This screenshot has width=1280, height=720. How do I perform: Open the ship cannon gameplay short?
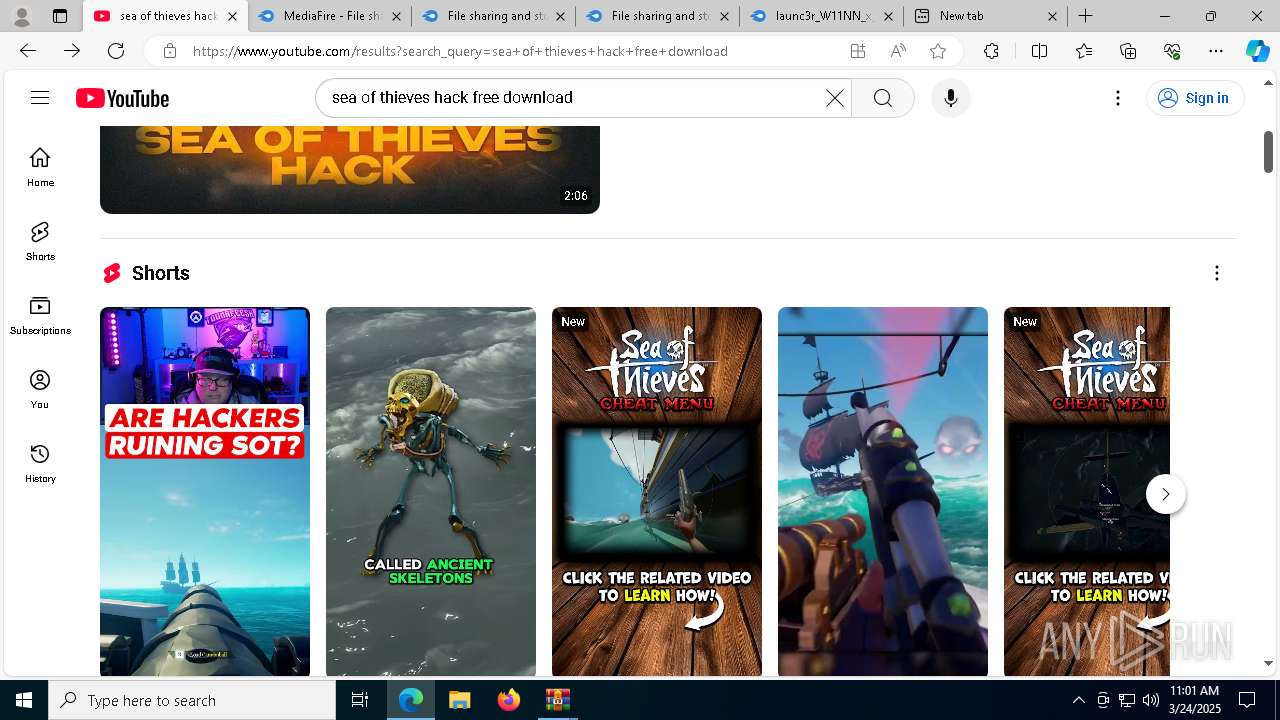click(883, 491)
